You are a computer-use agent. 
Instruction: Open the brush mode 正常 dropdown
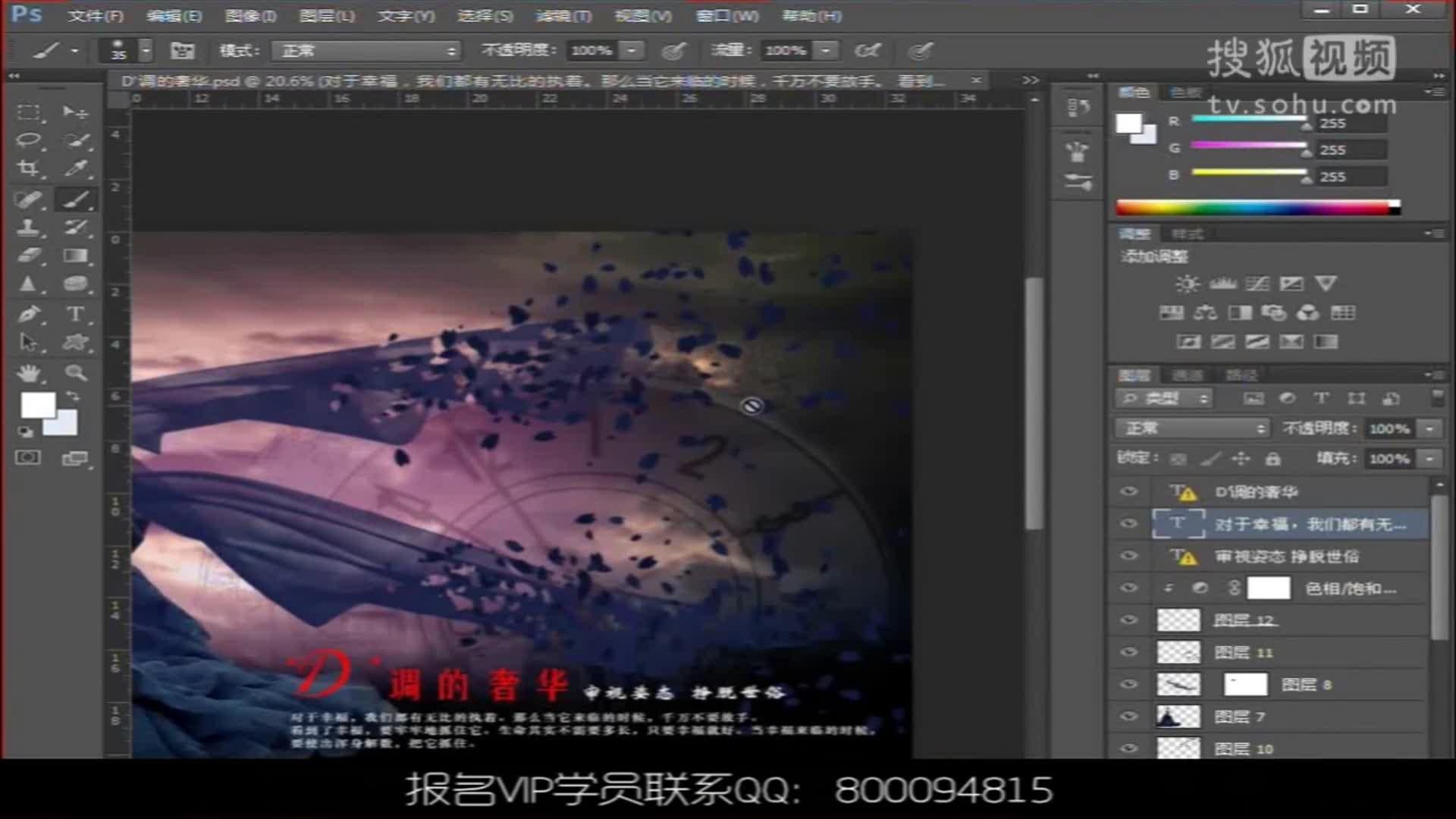pos(366,51)
